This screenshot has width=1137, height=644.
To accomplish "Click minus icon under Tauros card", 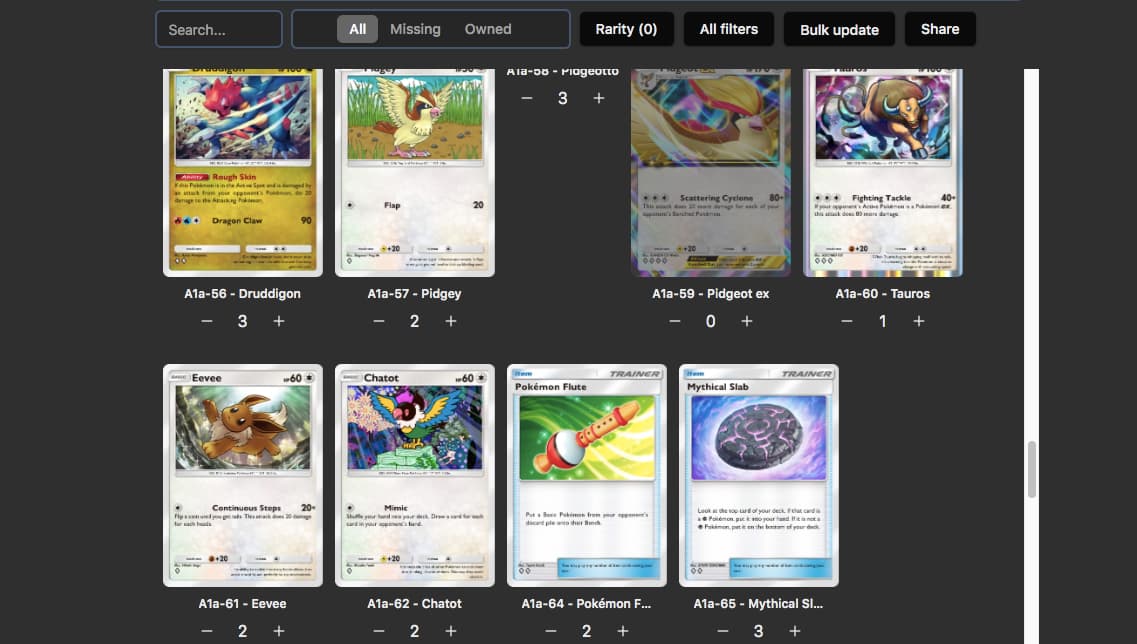I will pyautogui.click(x=847, y=321).
